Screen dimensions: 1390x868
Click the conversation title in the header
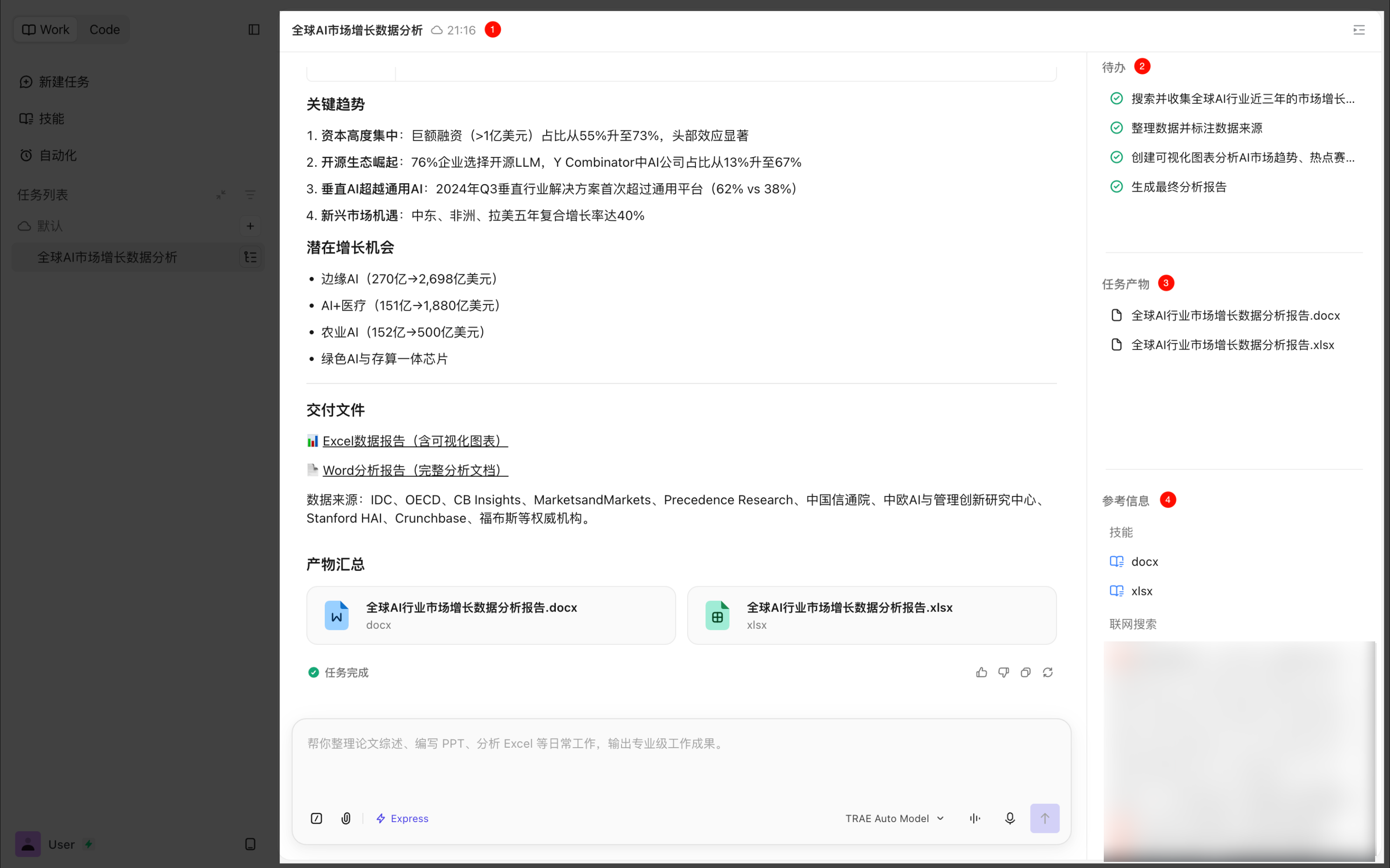click(x=357, y=30)
